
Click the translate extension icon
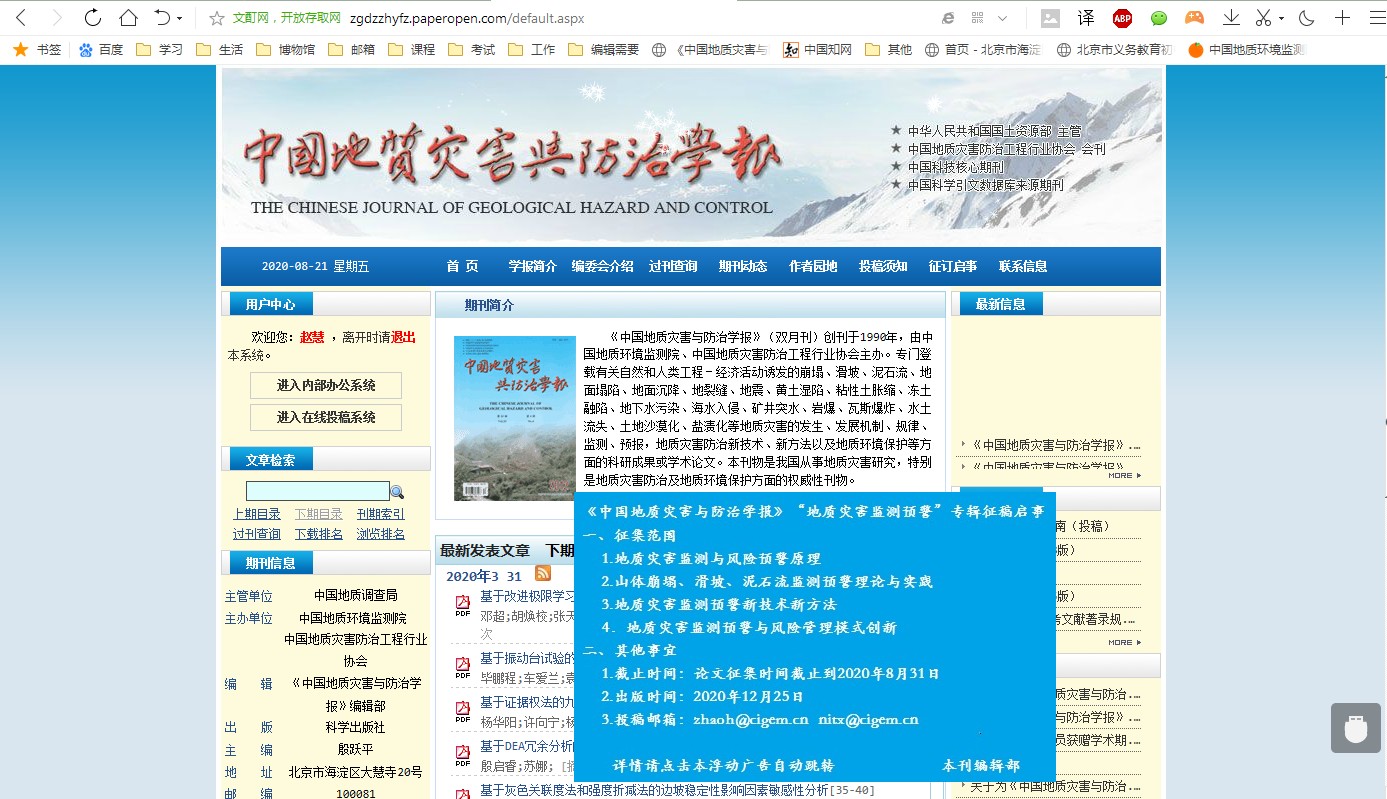click(1085, 18)
